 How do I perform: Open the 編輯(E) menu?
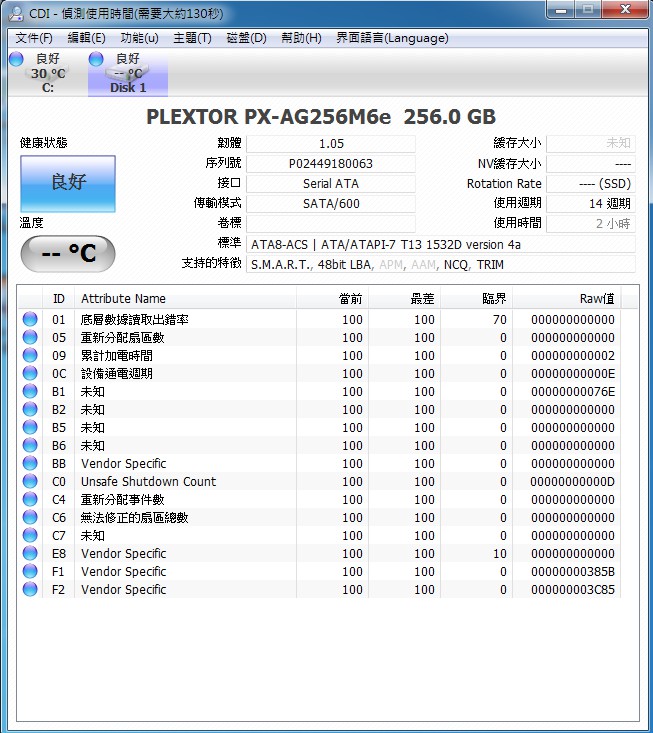click(x=86, y=38)
